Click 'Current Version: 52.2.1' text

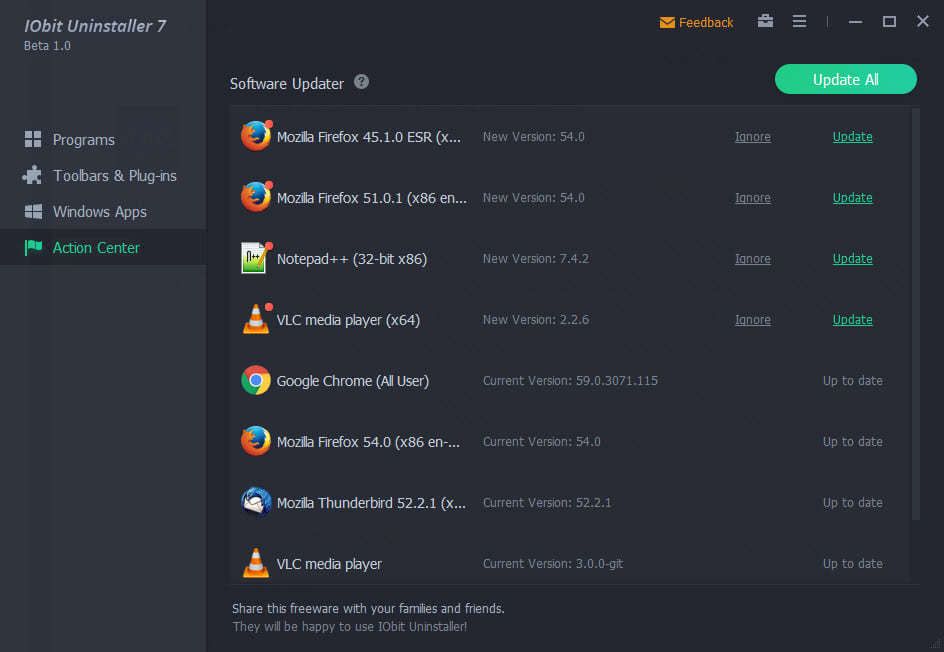tap(547, 502)
